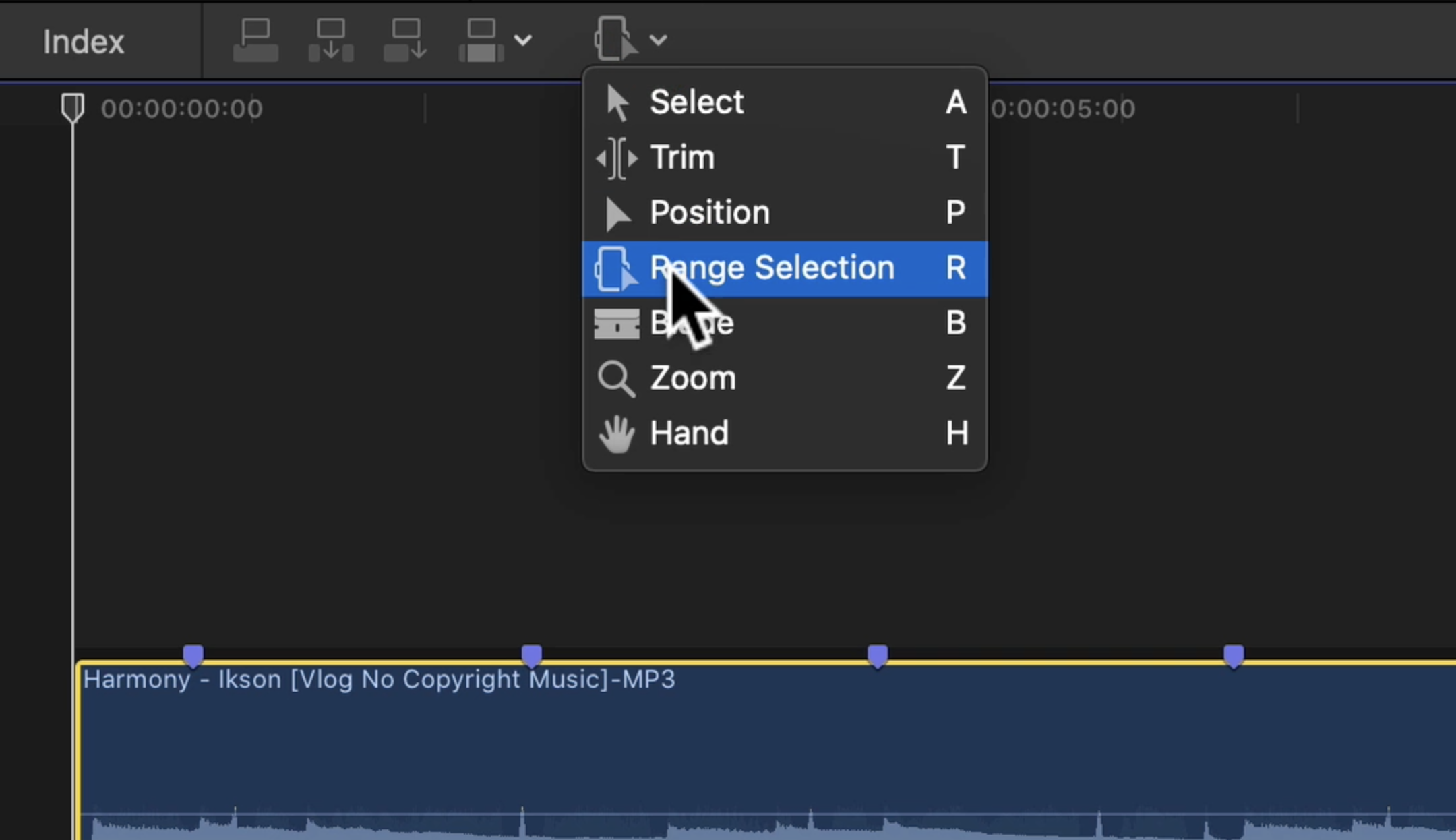Click the Index button
The width and height of the screenshot is (1456, 840).
84,42
